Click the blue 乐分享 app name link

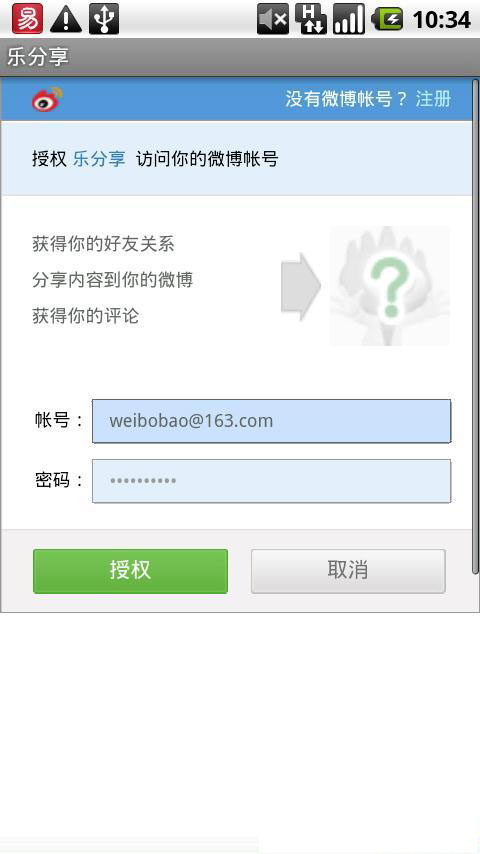point(99,158)
